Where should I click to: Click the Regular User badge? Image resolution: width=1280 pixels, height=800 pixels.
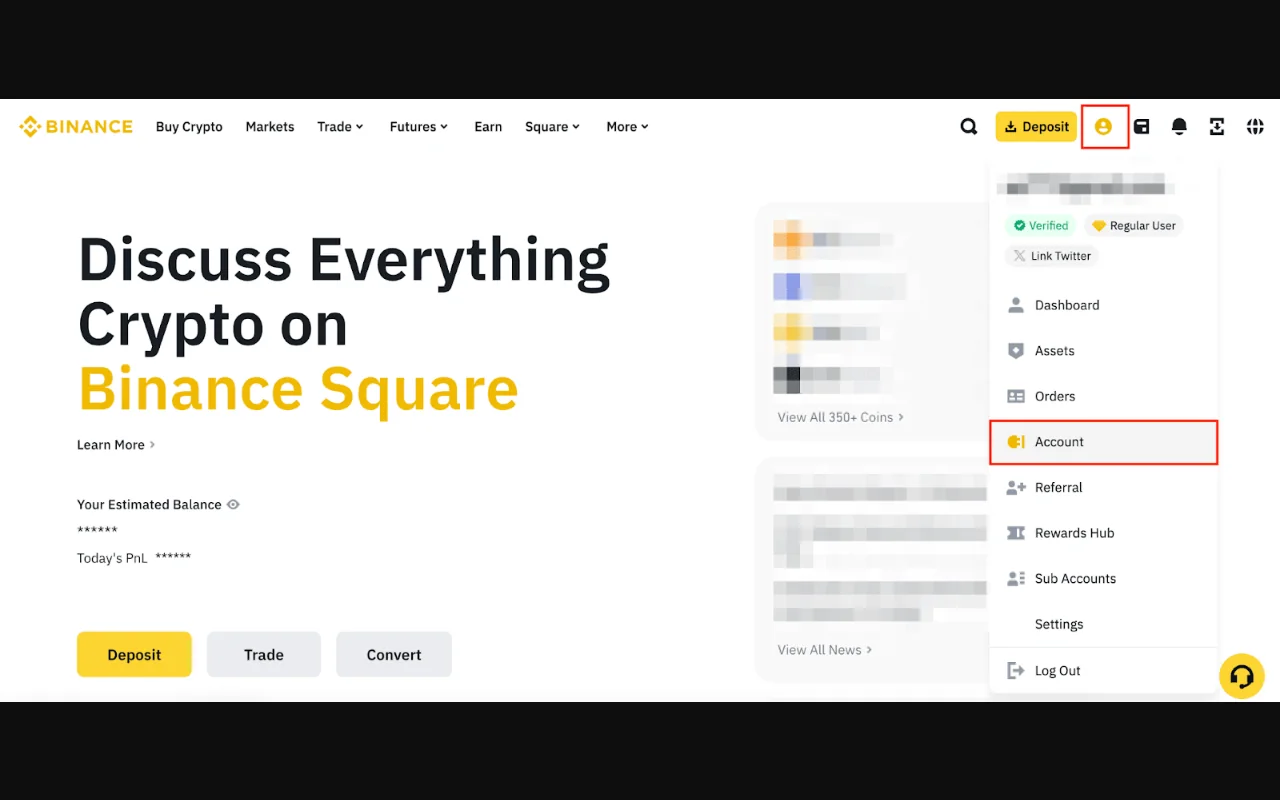click(x=1133, y=226)
